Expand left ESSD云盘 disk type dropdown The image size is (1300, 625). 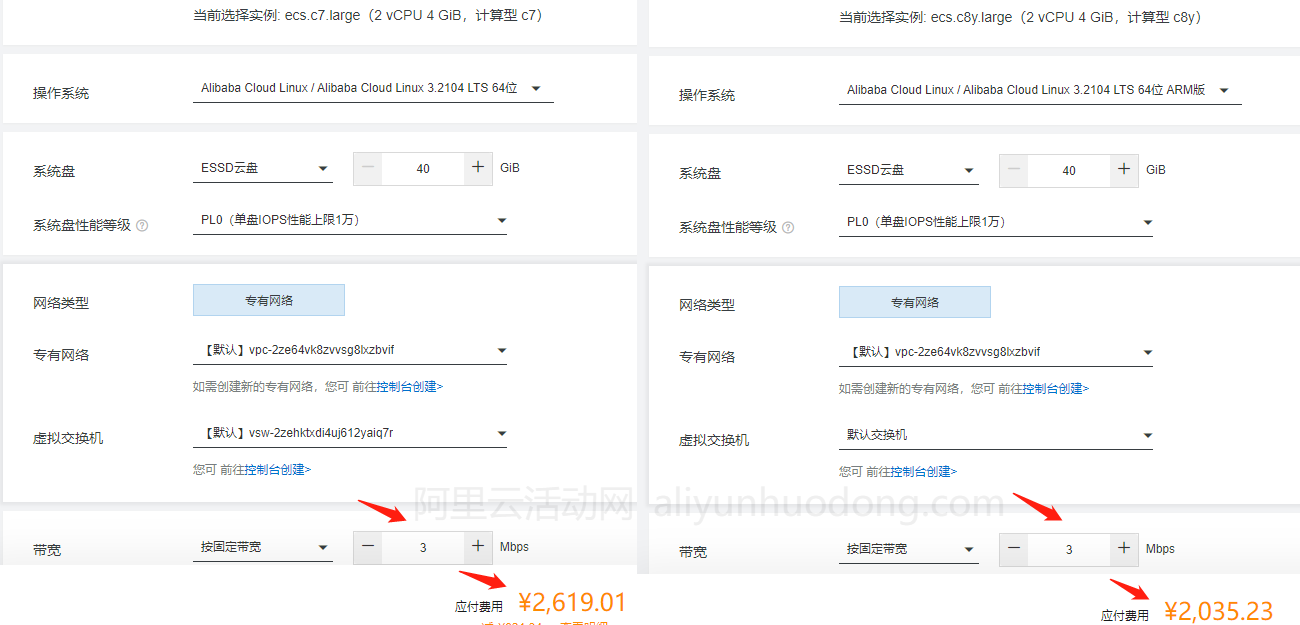click(x=263, y=169)
